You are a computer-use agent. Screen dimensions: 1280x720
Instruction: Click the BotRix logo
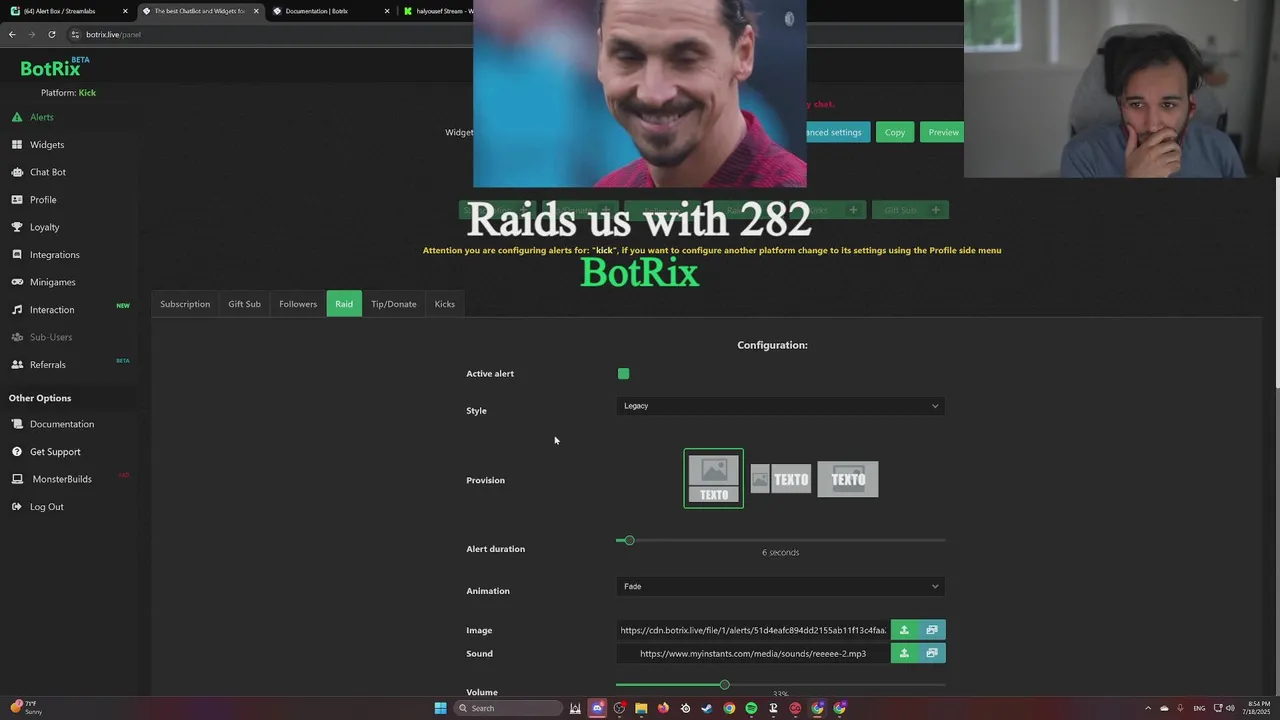(50, 69)
